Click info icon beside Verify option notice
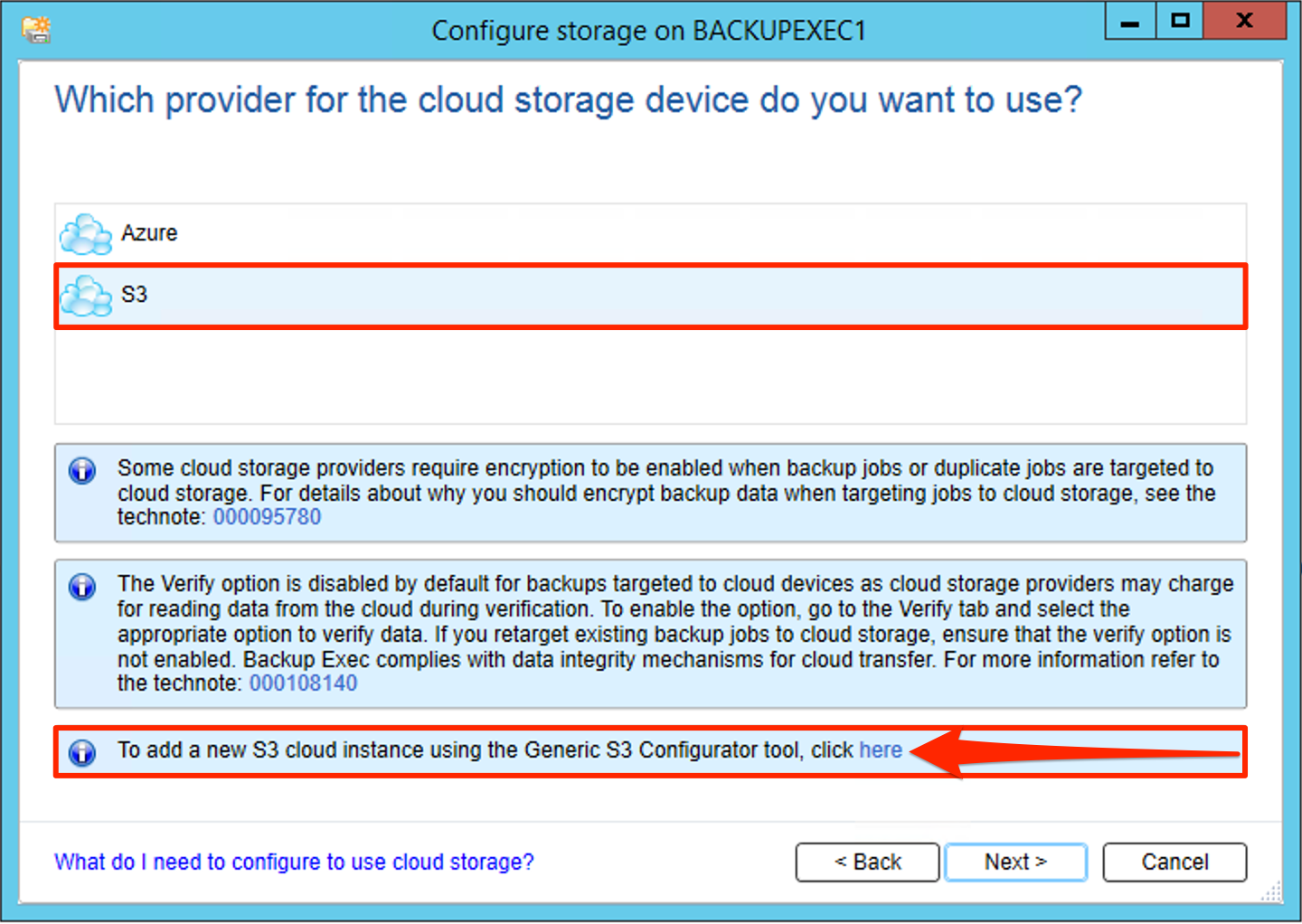This screenshot has height=924, width=1302. pos(82,587)
